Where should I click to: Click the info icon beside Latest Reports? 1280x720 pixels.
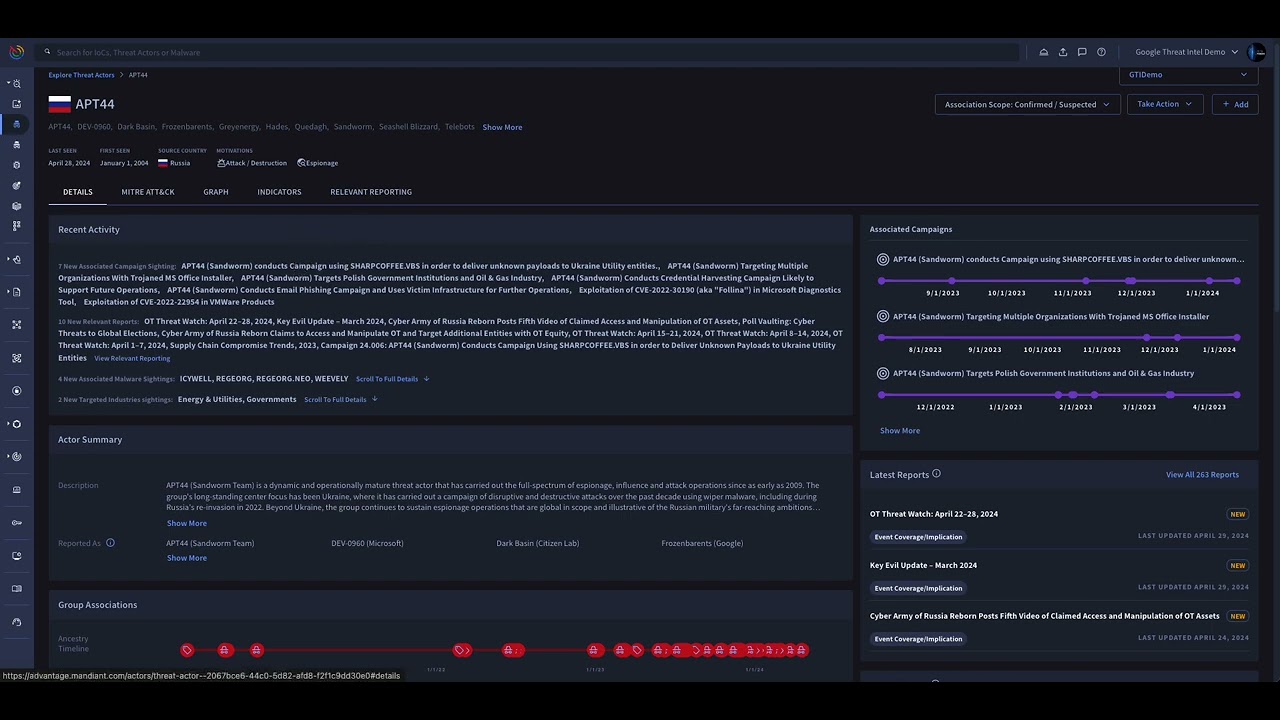click(936, 474)
